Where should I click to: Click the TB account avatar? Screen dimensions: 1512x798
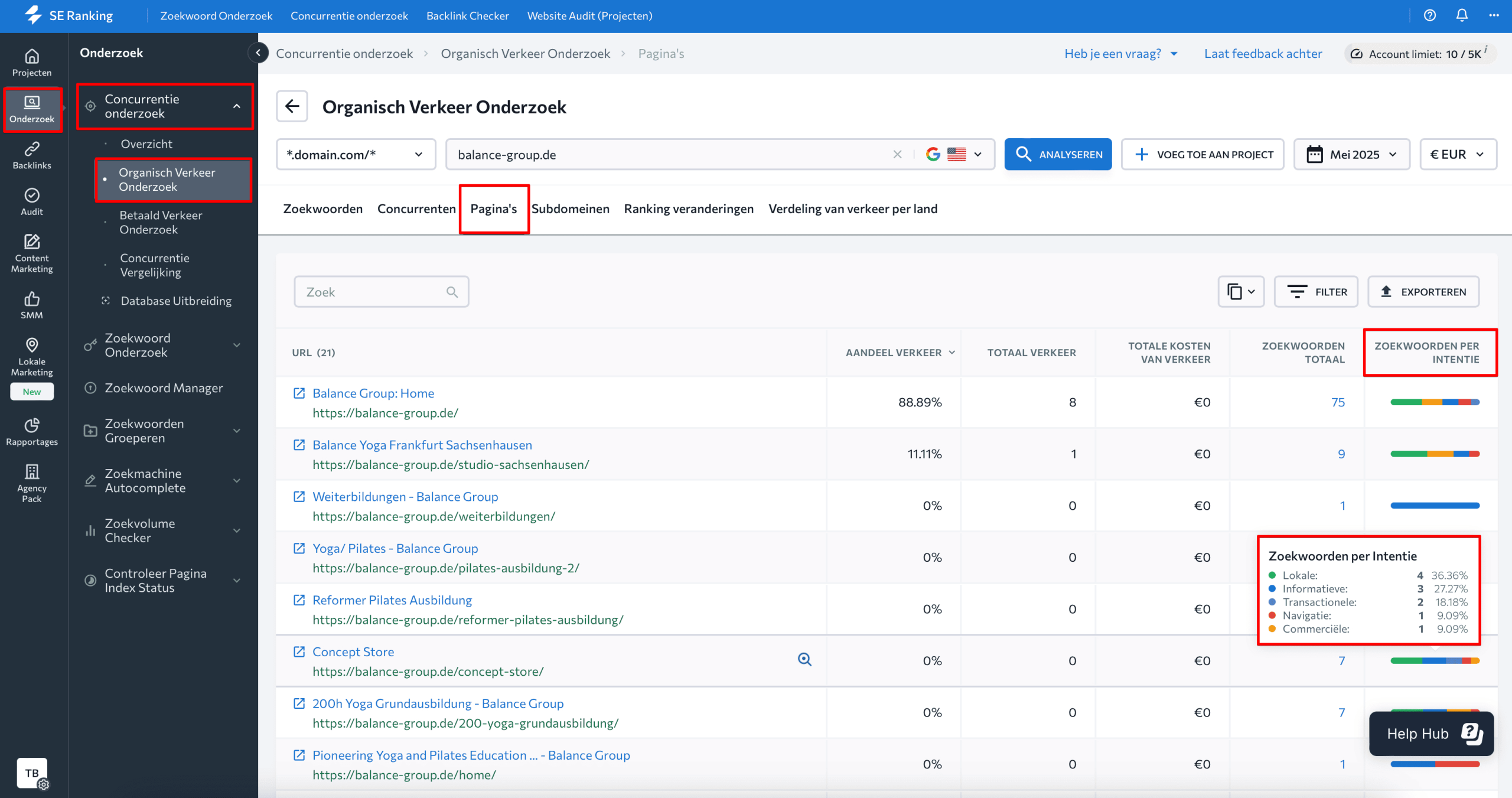(x=32, y=773)
